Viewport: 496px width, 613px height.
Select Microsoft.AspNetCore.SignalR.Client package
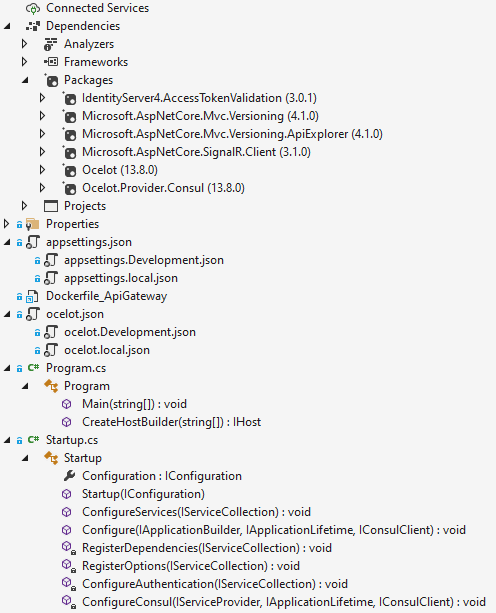coord(196,152)
